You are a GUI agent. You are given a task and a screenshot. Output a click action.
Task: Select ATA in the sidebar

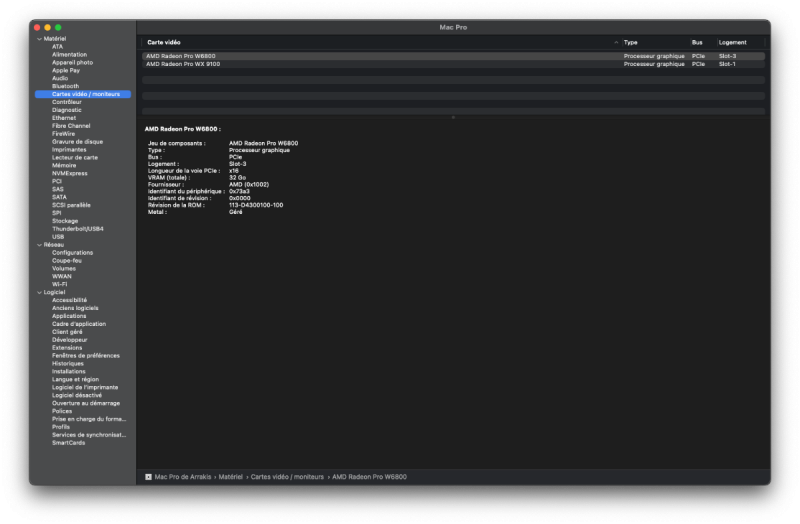[57, 46]
